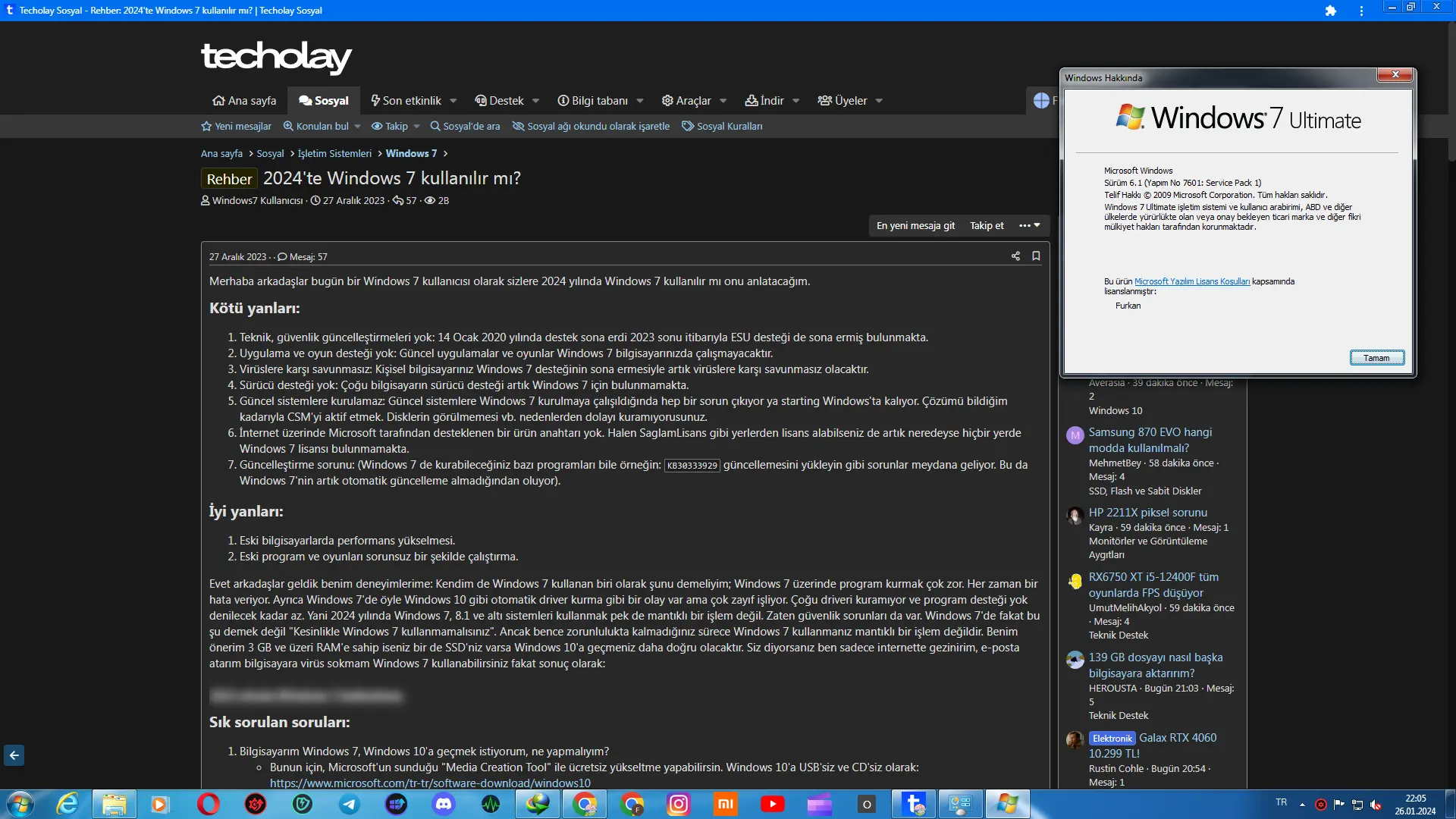The height and width of the screenshot is (819, 1456).
Task: Click En yeni mesaja git button
Action: pos(915,225)
